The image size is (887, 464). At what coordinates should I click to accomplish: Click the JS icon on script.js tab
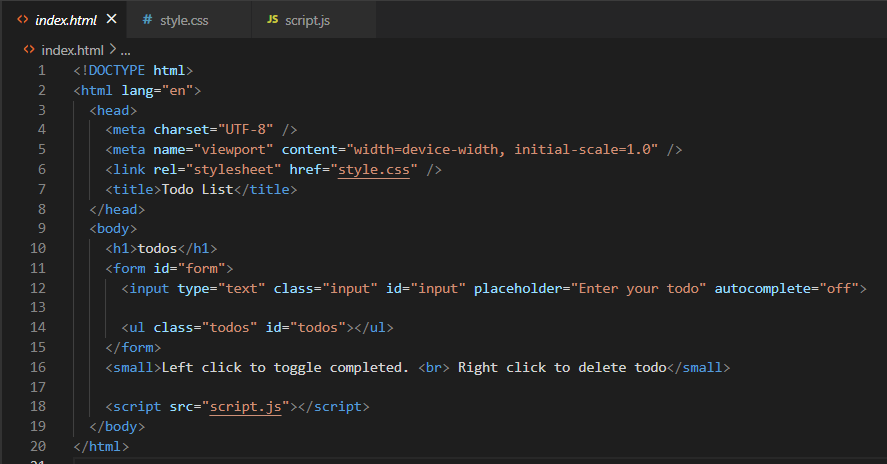pos(272,20)
